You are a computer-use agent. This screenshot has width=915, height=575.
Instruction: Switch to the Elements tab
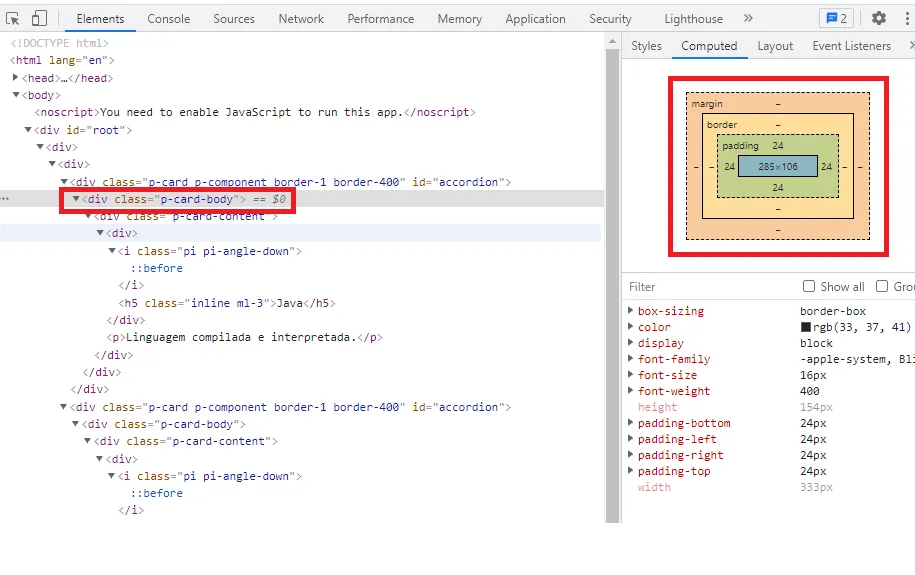(x=100, y=19)
